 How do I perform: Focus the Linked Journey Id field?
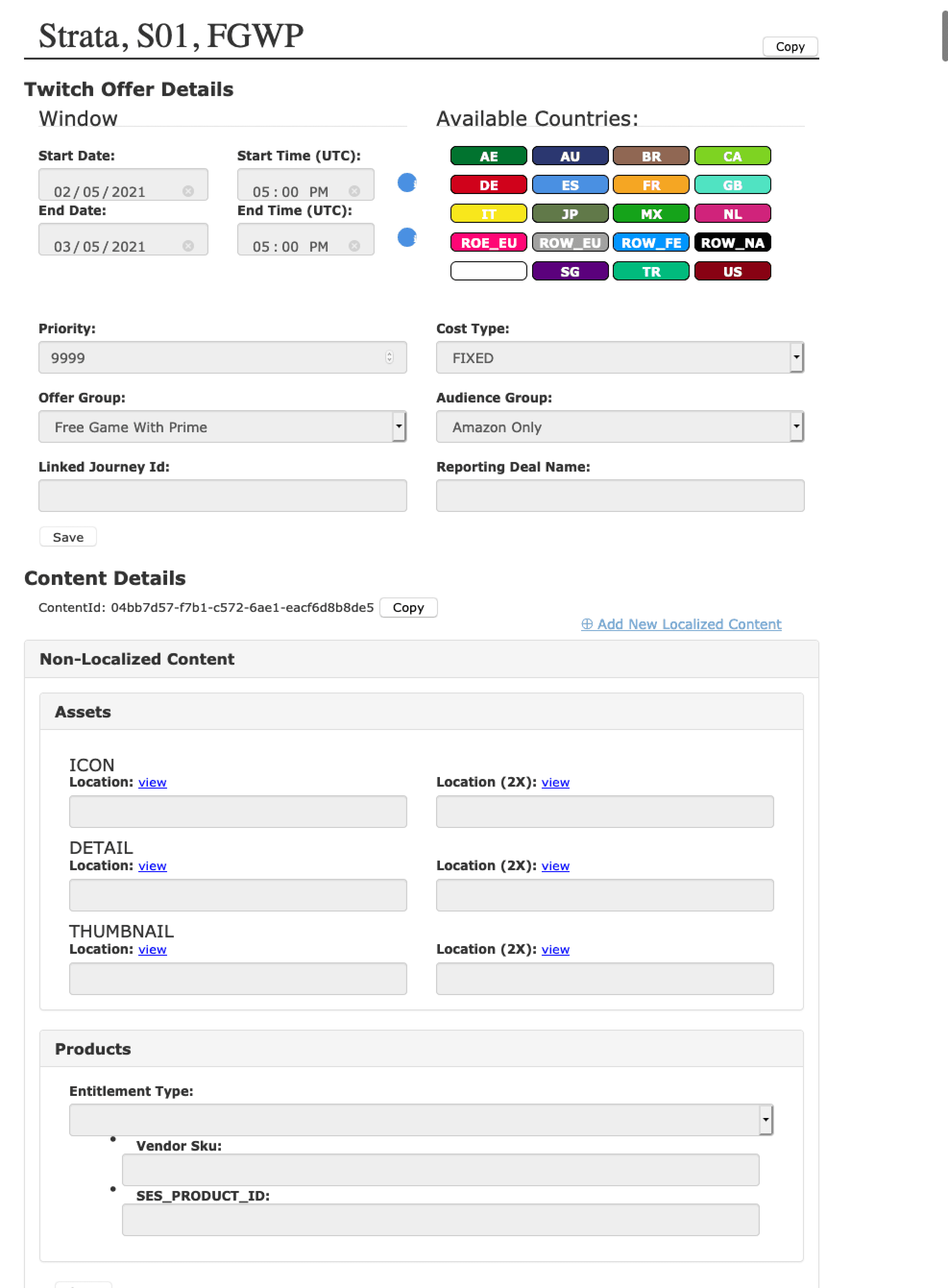tap(223, 495)
